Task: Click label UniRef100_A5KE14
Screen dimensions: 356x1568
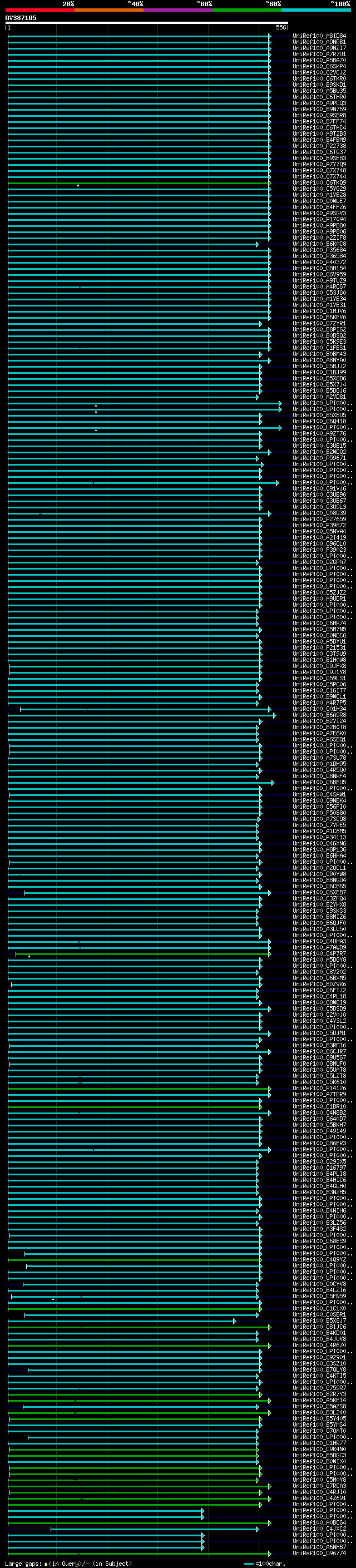Action: [x=319, y=1400]
